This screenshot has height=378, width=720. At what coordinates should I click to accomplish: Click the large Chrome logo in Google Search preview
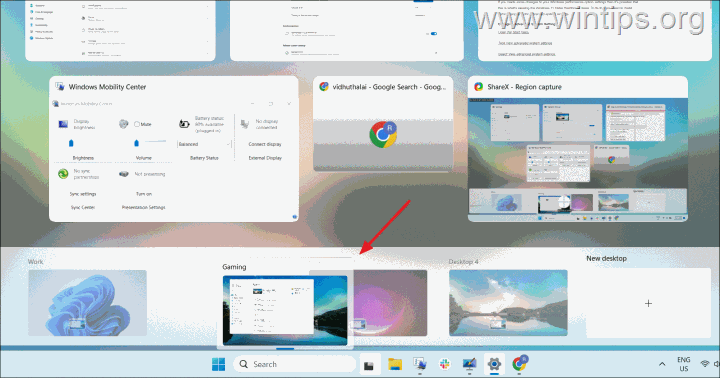(383, 134)
